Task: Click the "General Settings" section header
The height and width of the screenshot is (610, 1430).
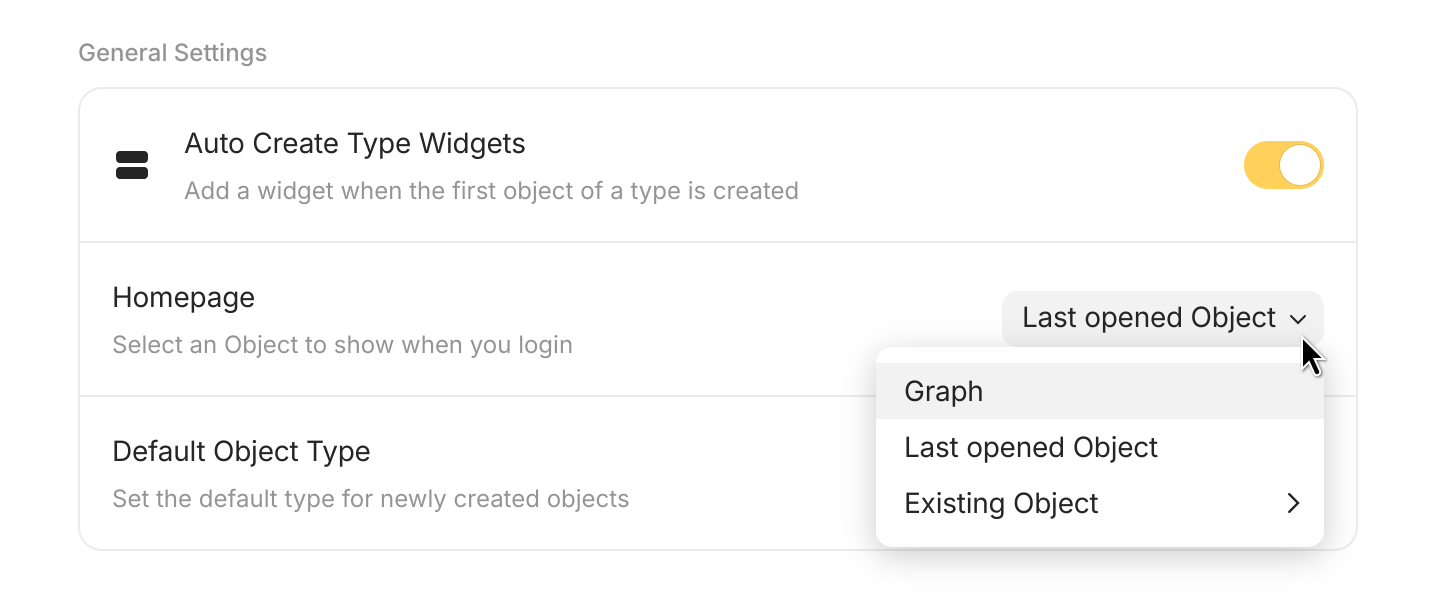Action: [172, 53]
